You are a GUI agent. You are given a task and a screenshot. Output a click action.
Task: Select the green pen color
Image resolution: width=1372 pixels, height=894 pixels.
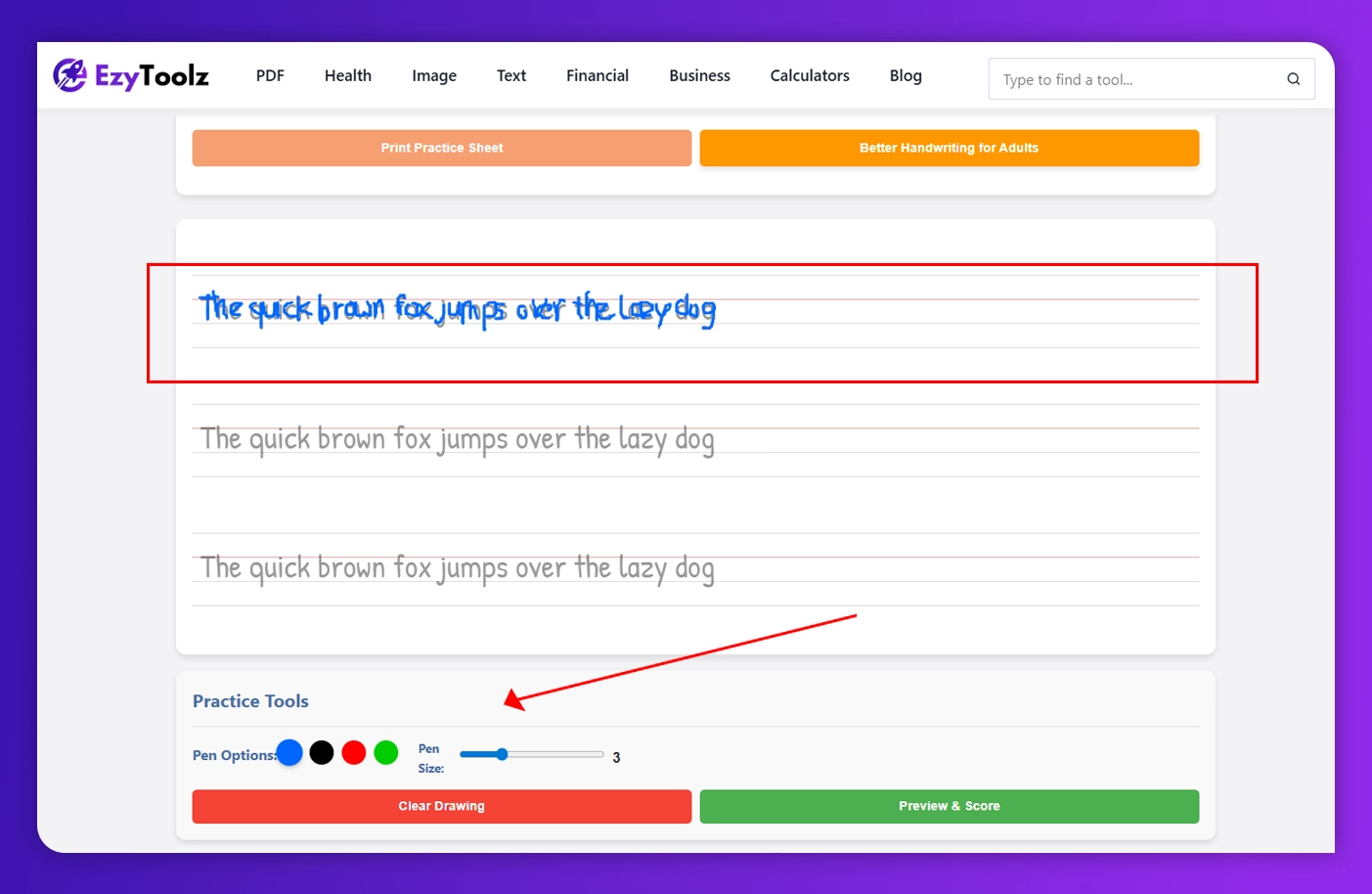tap(385, 752)
